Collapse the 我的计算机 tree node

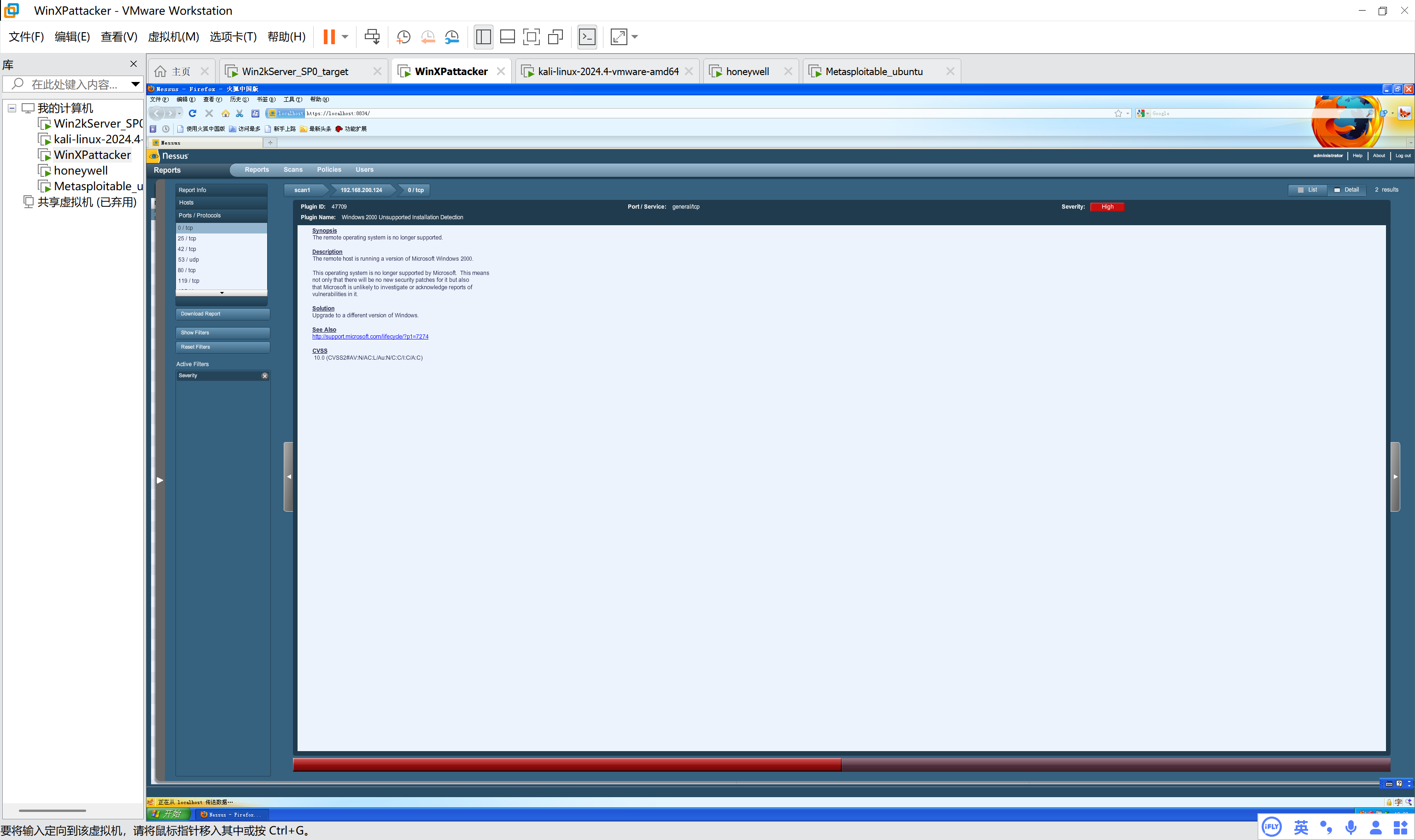(12, 108)
